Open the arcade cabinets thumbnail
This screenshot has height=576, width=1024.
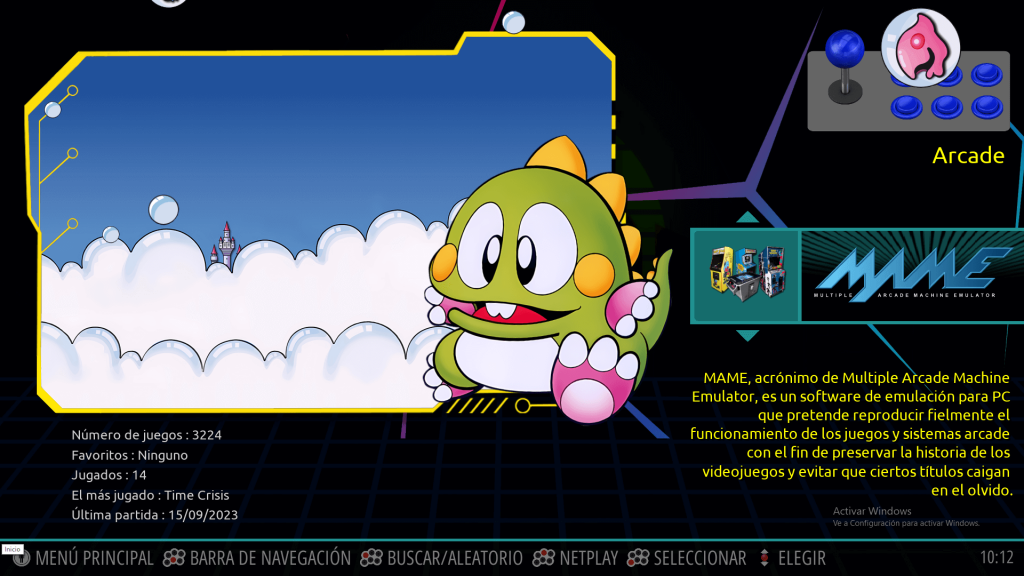[x=747, y=275]
